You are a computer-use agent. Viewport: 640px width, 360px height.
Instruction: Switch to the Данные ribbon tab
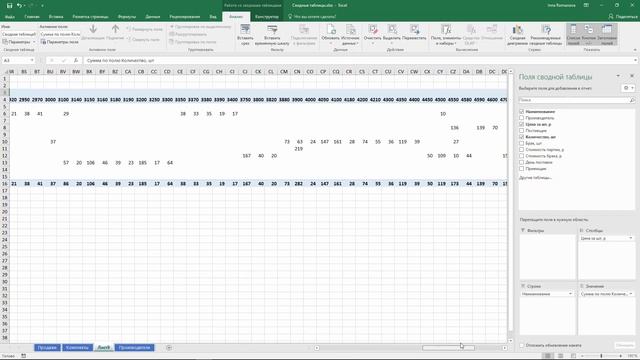coord(153,17)
